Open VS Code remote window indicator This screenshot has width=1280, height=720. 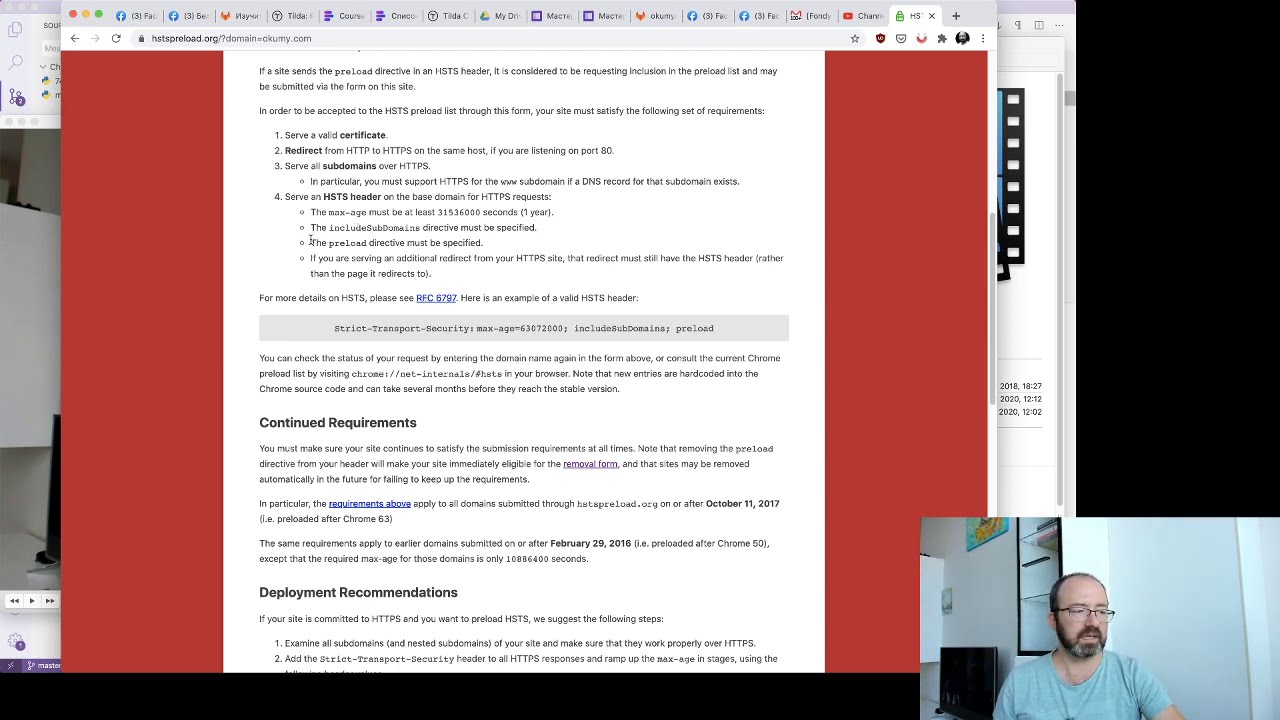coord(10,666)
